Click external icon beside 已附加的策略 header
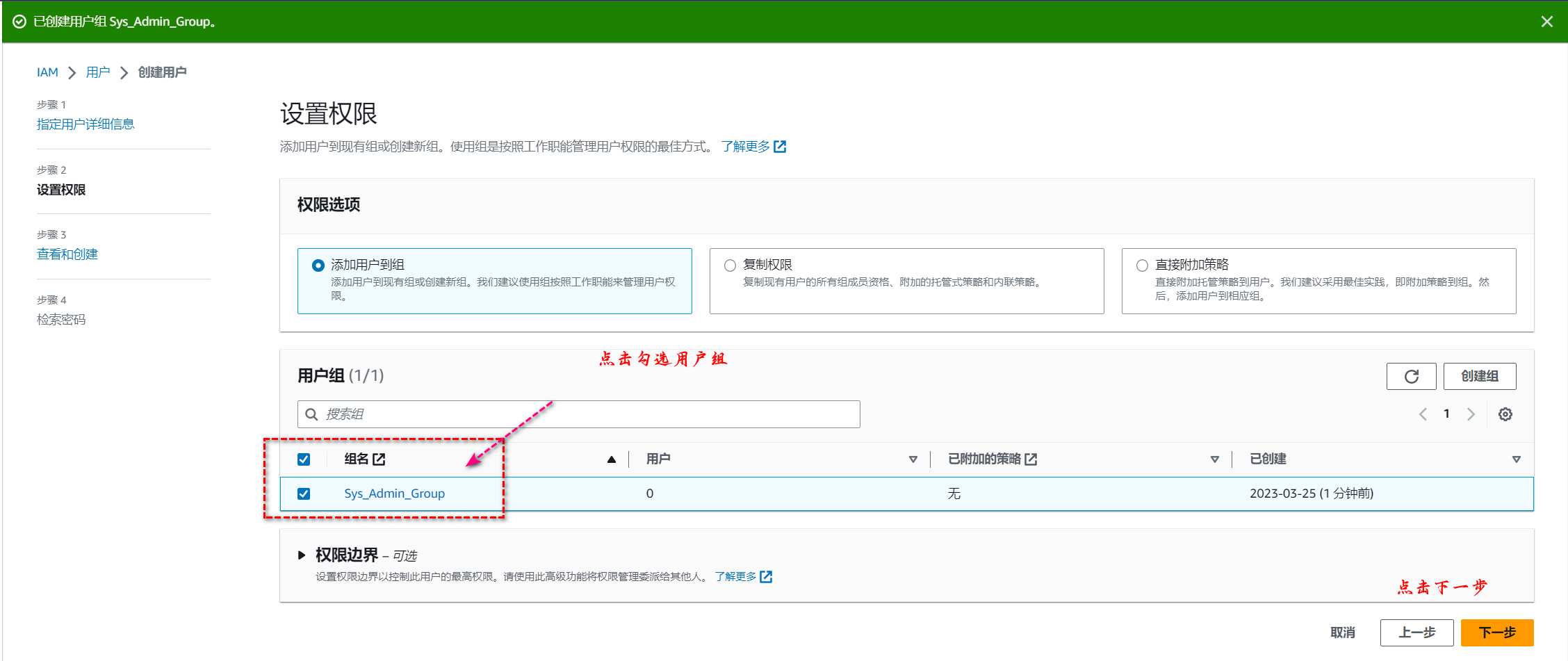1568x661 pixels. 1031,459
